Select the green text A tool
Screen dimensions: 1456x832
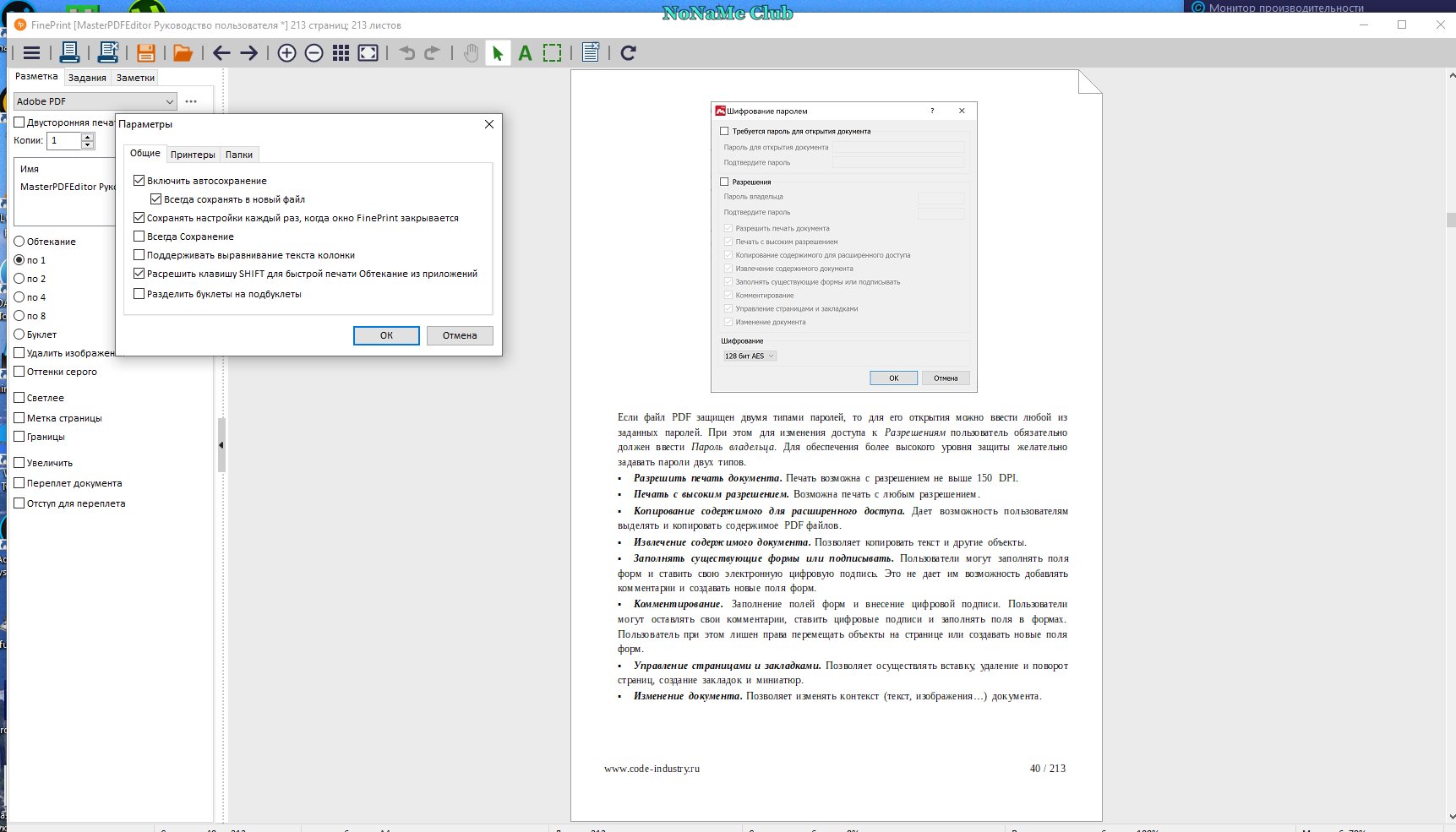click(x=525, y=53)
